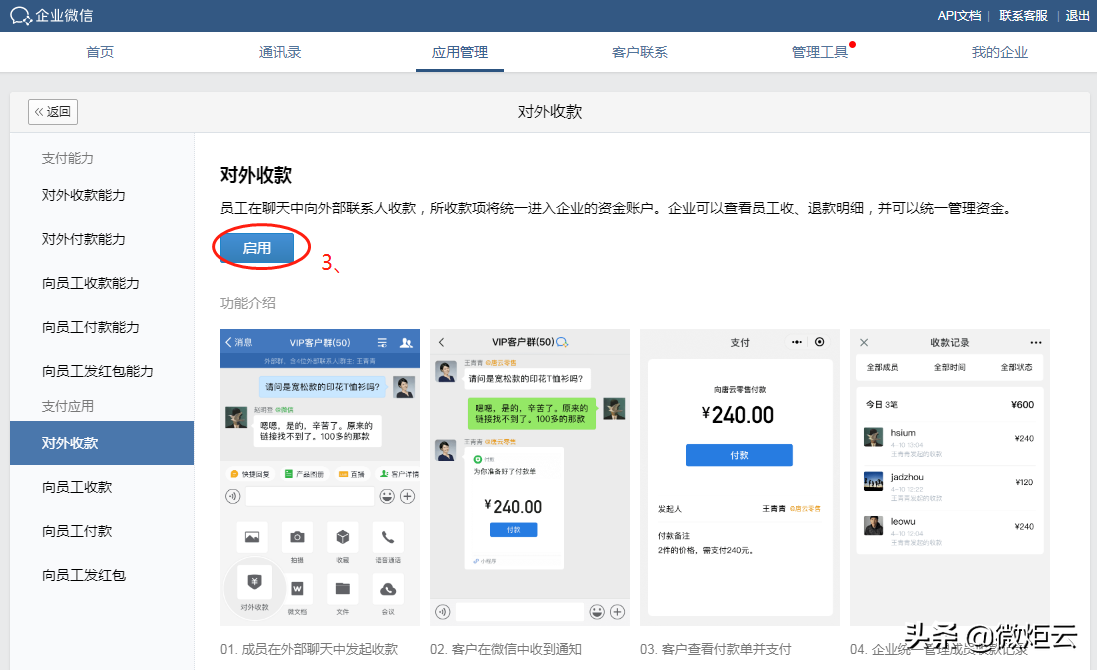Select the 对外收款 shield payment icon
The height and width of the screenshot is (670, 1097).
pyautogui.click(x=254, y=581)
